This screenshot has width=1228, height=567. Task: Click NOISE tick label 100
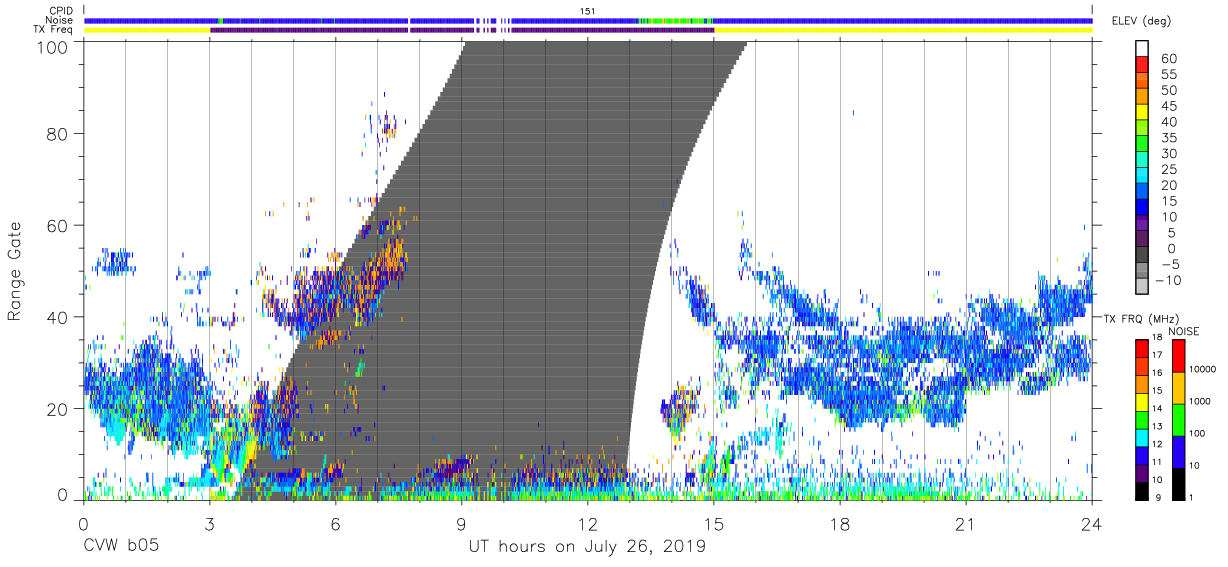(1198, 433)
